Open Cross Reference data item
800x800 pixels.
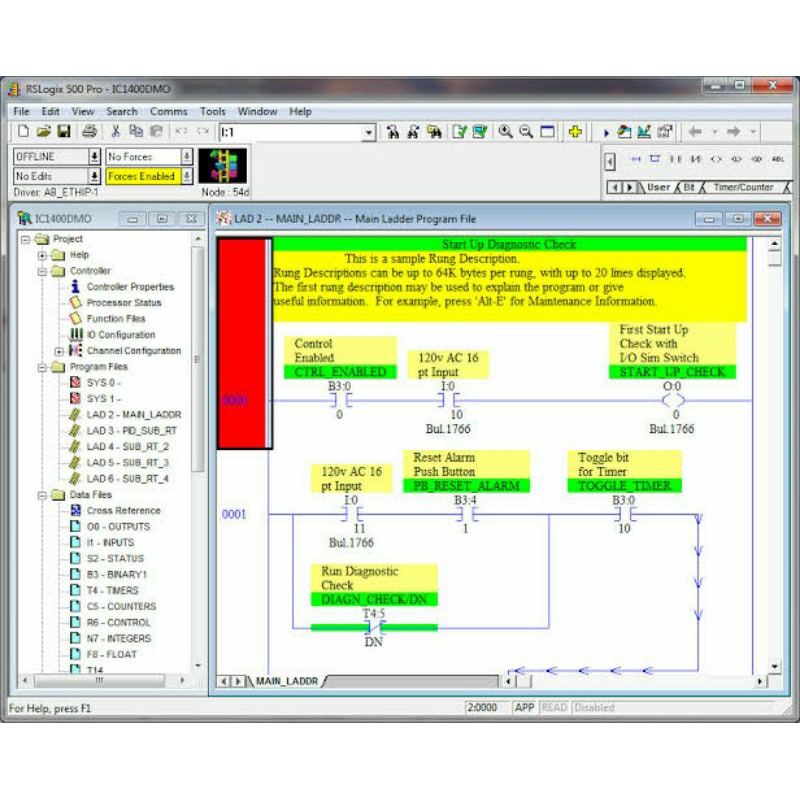coord(123,511)
